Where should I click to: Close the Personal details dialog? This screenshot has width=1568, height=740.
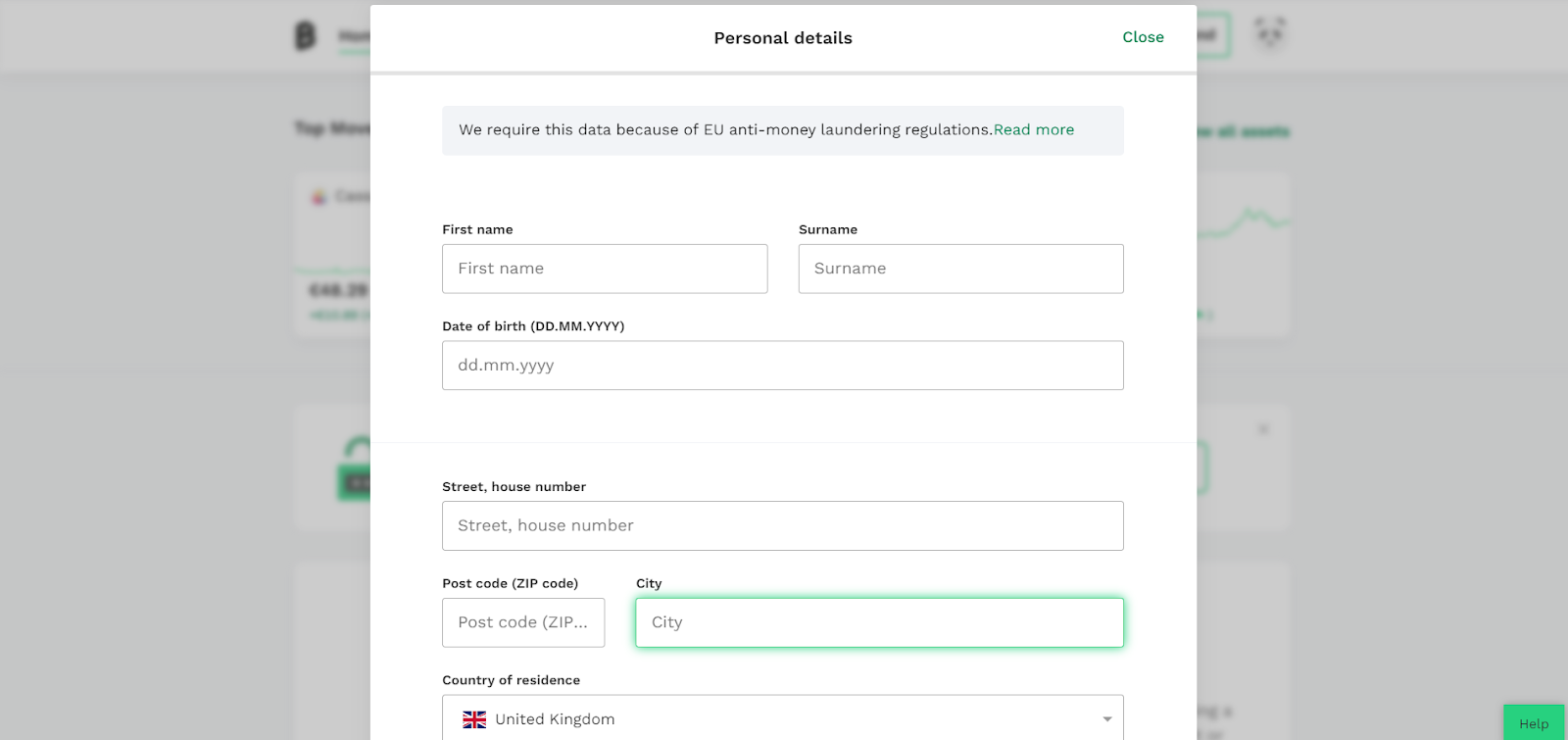(1143, 37)
